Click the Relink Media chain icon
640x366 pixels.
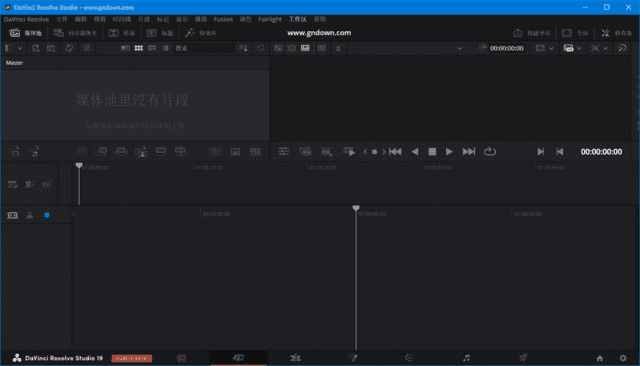87,48
